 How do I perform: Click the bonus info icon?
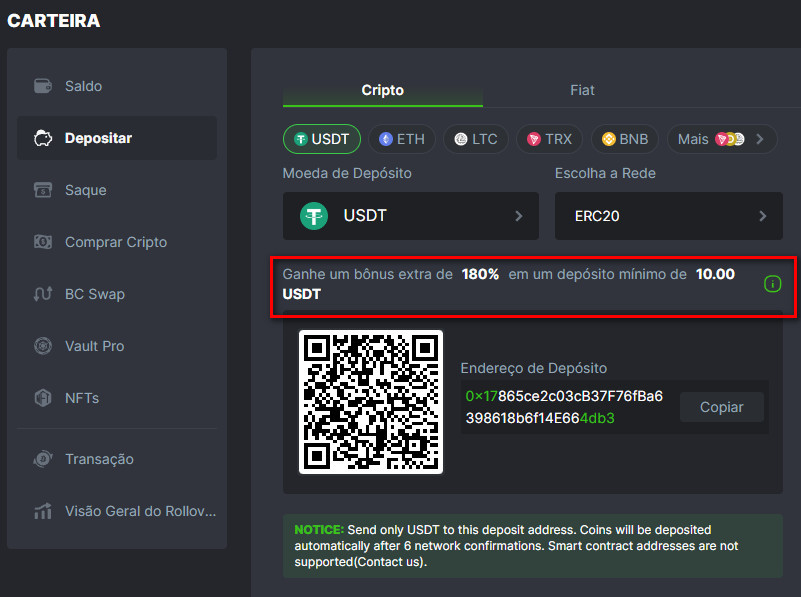point(772,284)
